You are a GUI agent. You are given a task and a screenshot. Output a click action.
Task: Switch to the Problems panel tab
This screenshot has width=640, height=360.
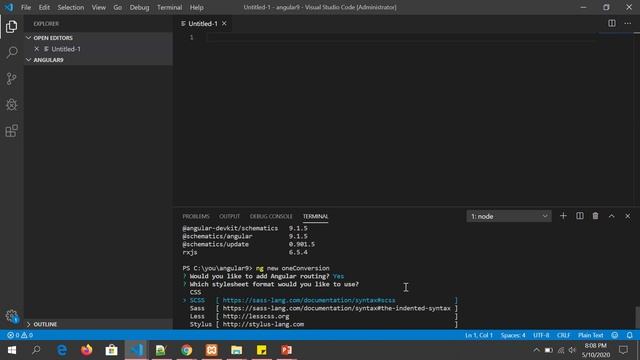(x=196, y=216)
